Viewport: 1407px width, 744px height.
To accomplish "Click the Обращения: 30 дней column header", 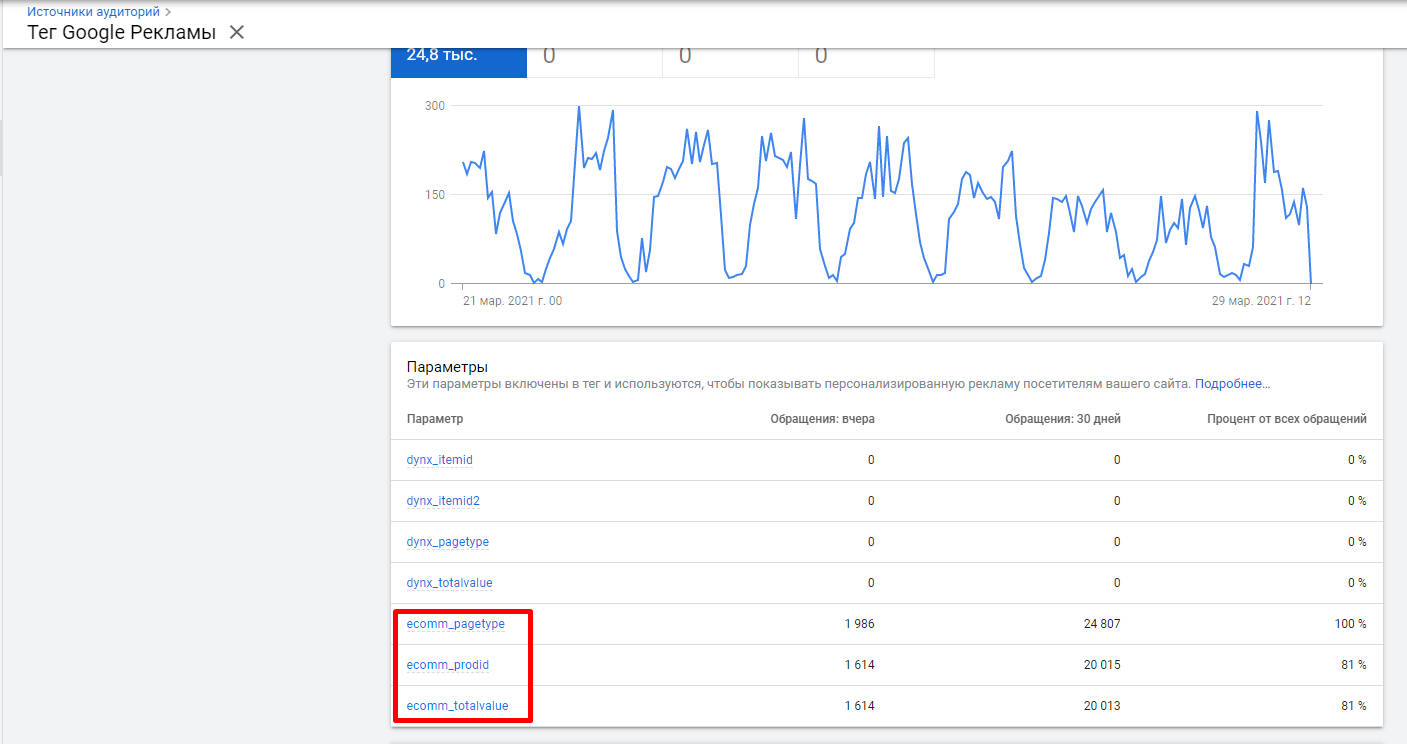I will [1062, 419].
